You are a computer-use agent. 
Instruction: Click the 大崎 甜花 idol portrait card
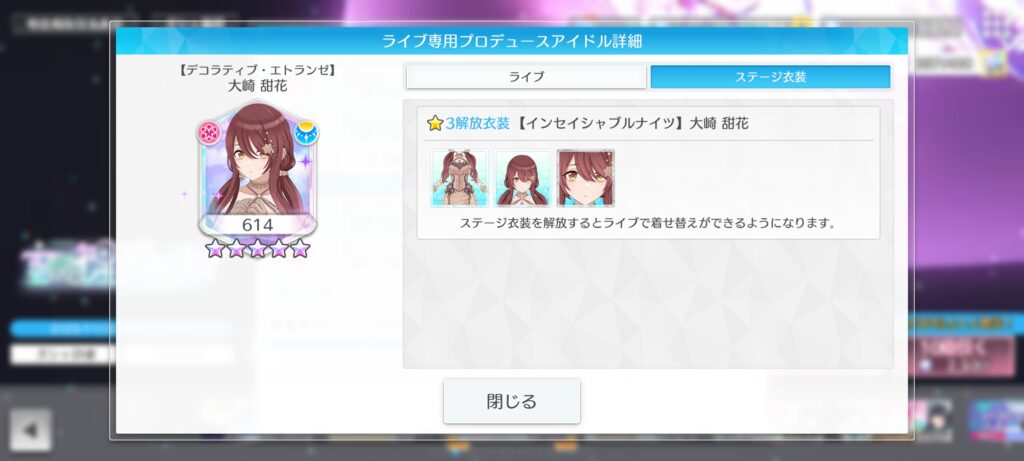coord(257,171)
